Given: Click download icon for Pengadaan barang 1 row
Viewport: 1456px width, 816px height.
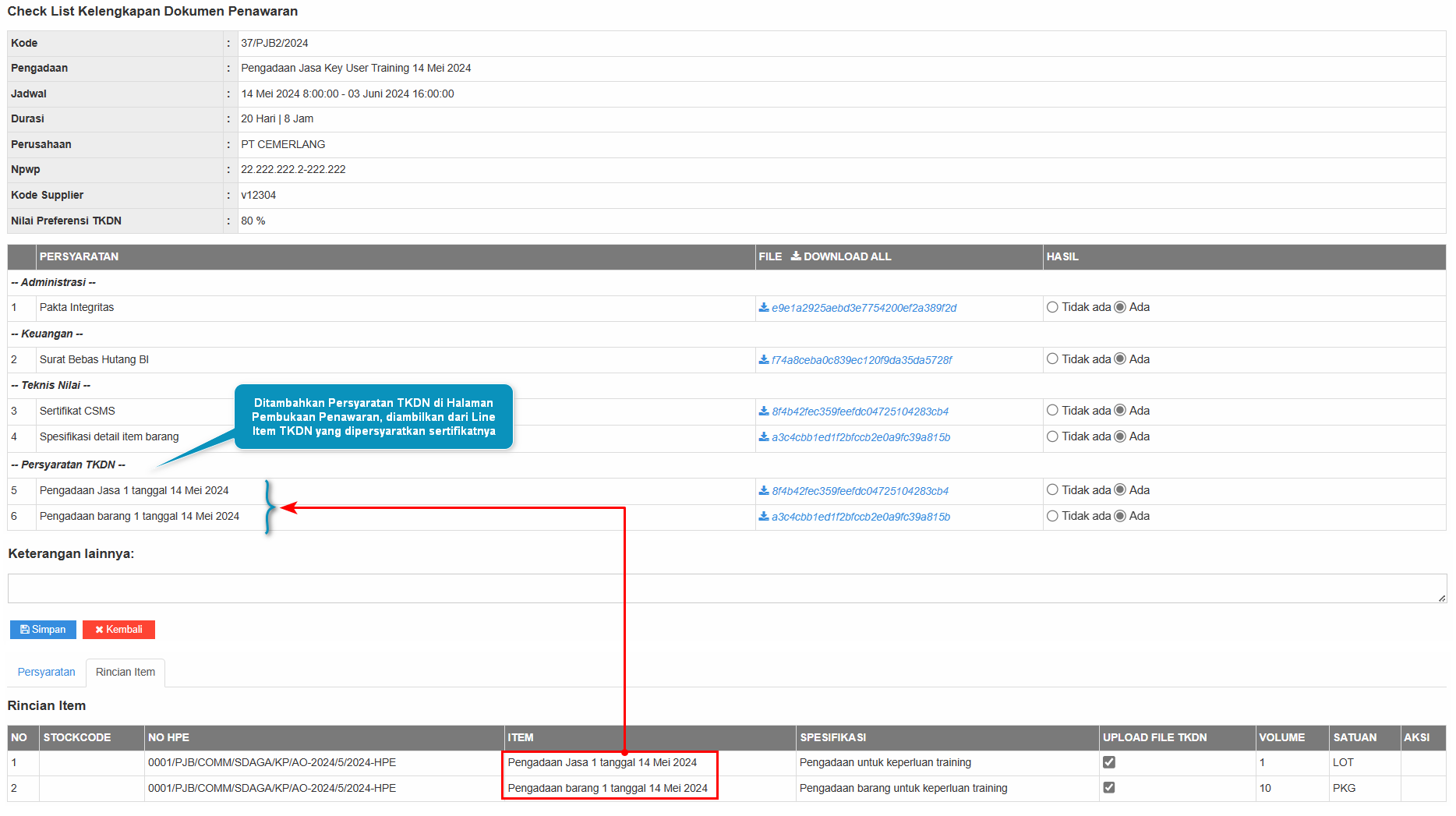Looking at the screenshot, I should coord(764,517).
